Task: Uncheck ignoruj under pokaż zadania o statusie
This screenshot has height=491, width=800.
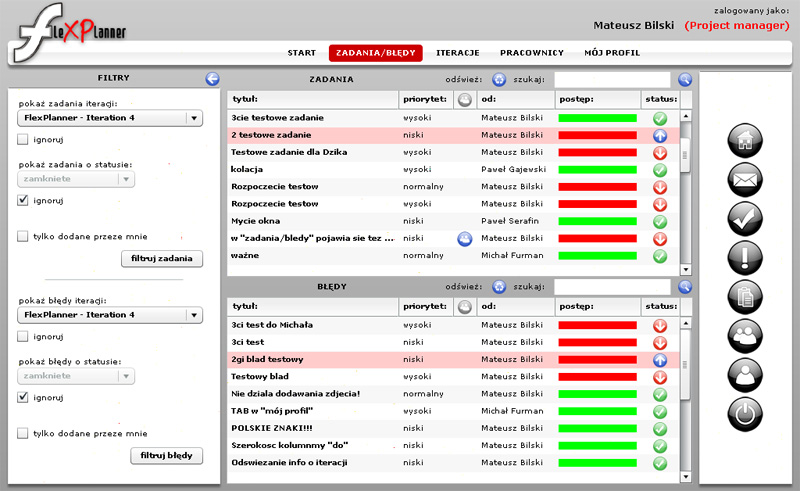Action: [x=23, y=200]
